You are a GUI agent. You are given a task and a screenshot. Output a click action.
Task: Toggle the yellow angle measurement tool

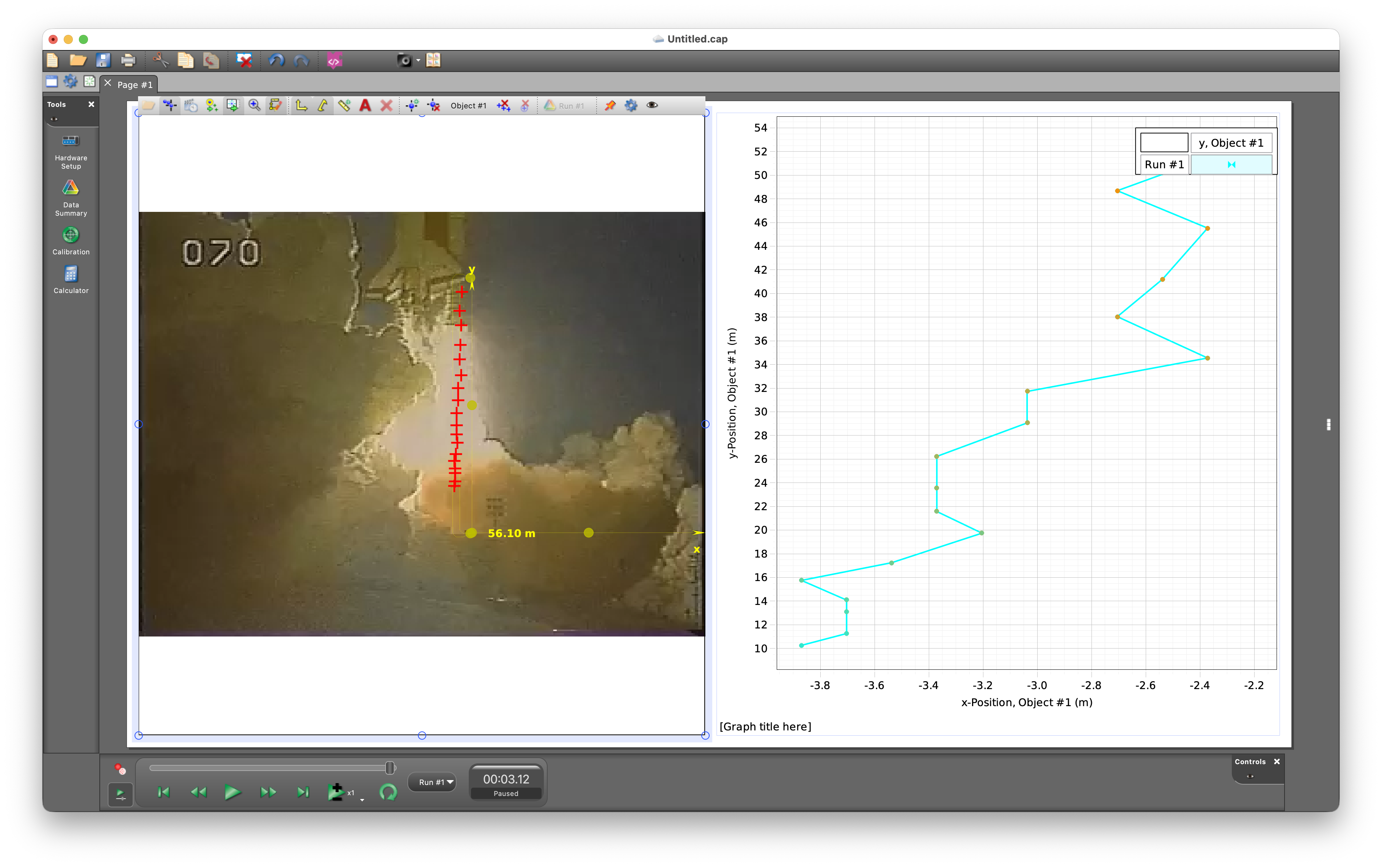[322, 105]
